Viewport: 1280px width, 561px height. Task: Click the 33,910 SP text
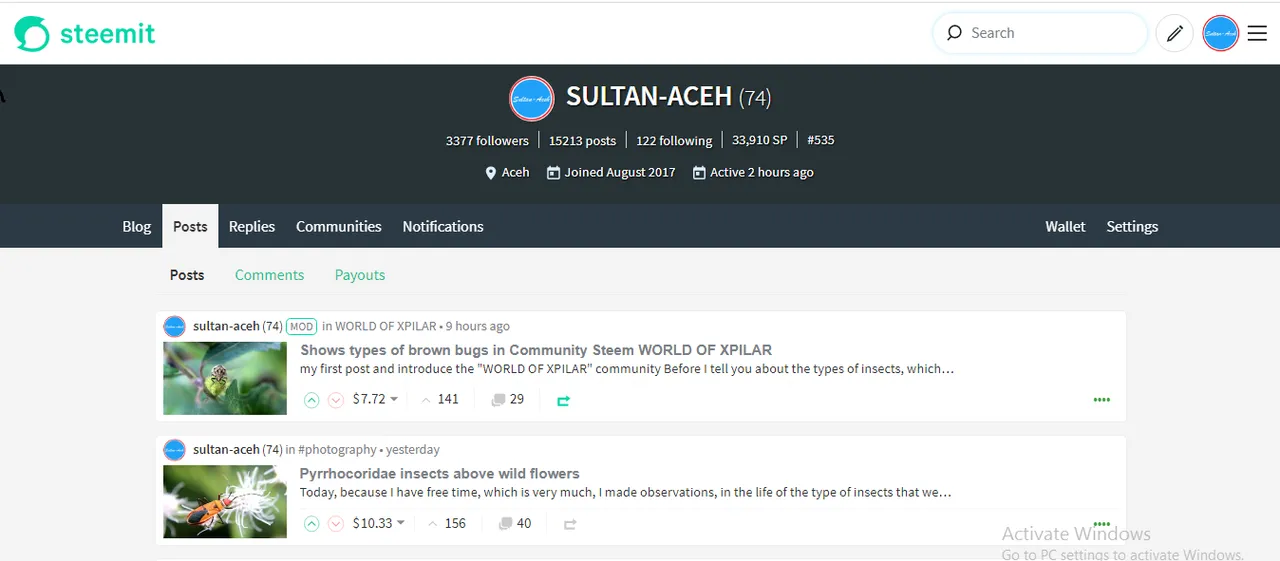760,141
